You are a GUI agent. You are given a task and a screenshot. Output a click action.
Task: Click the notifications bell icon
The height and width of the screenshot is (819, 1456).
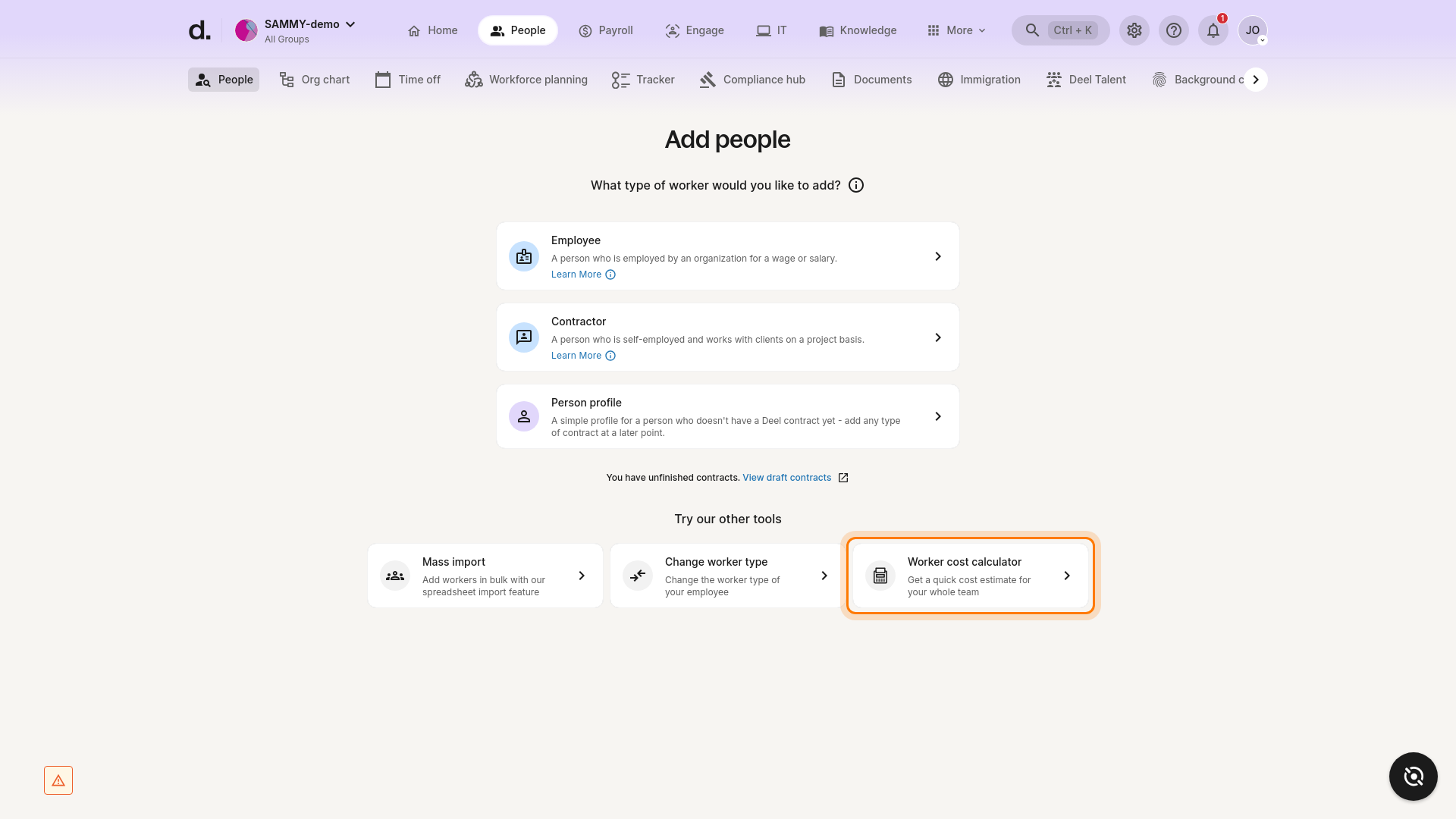[1213, 30]
